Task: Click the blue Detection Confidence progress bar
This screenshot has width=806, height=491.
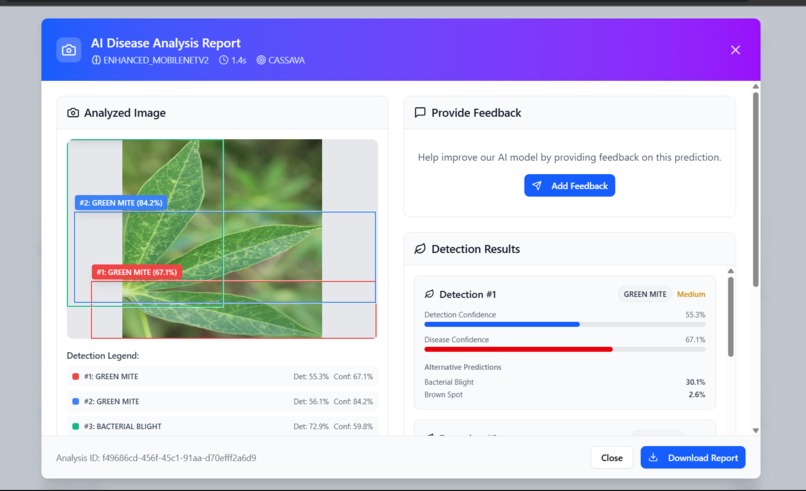Action: [564, 324]
